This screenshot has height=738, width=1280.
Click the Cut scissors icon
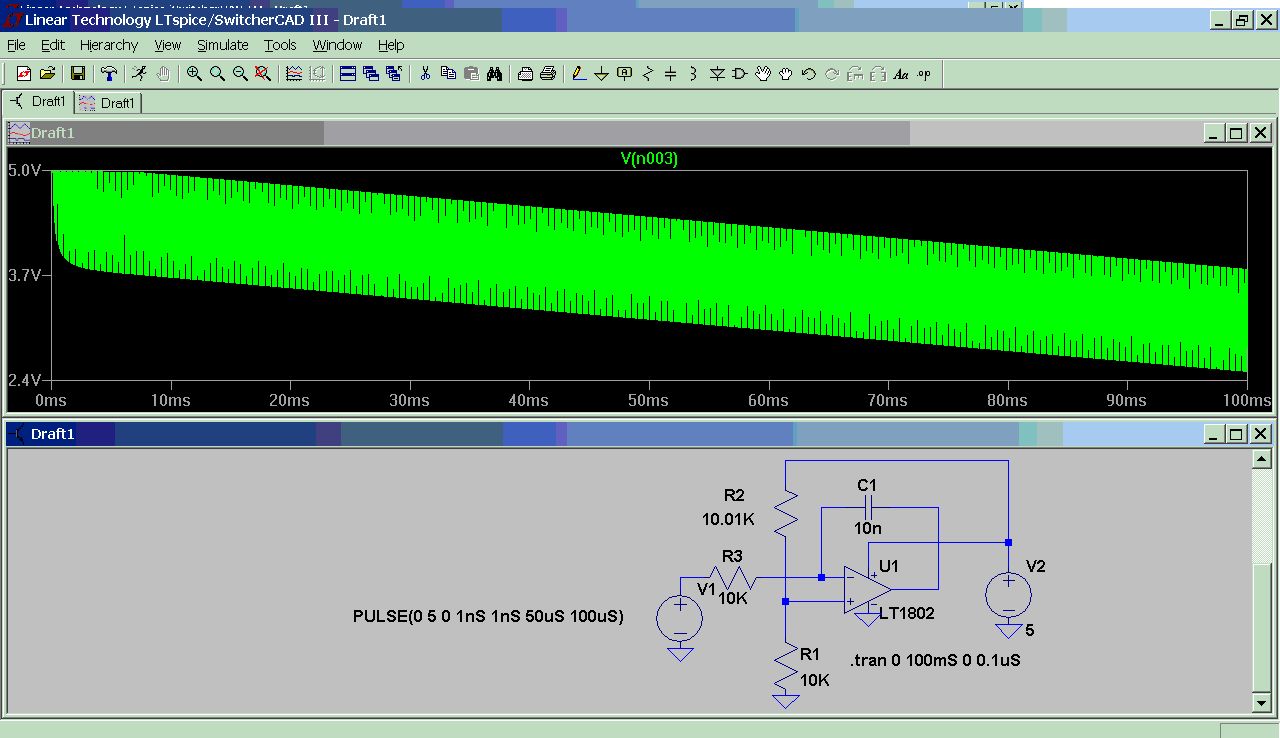click(425, 74)
